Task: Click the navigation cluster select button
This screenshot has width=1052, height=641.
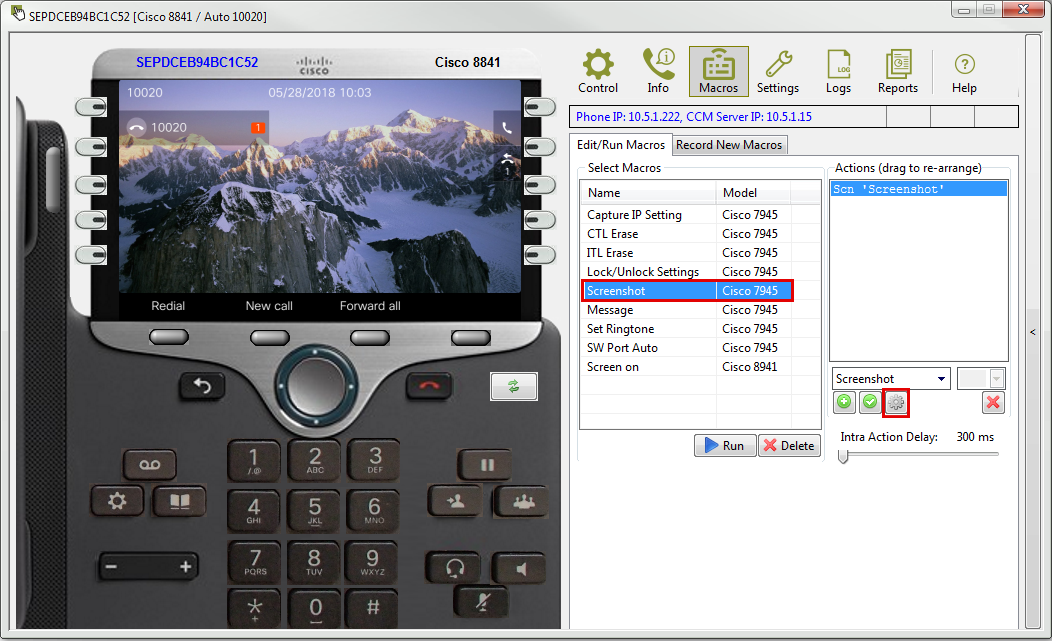Action: coord(315,387)
